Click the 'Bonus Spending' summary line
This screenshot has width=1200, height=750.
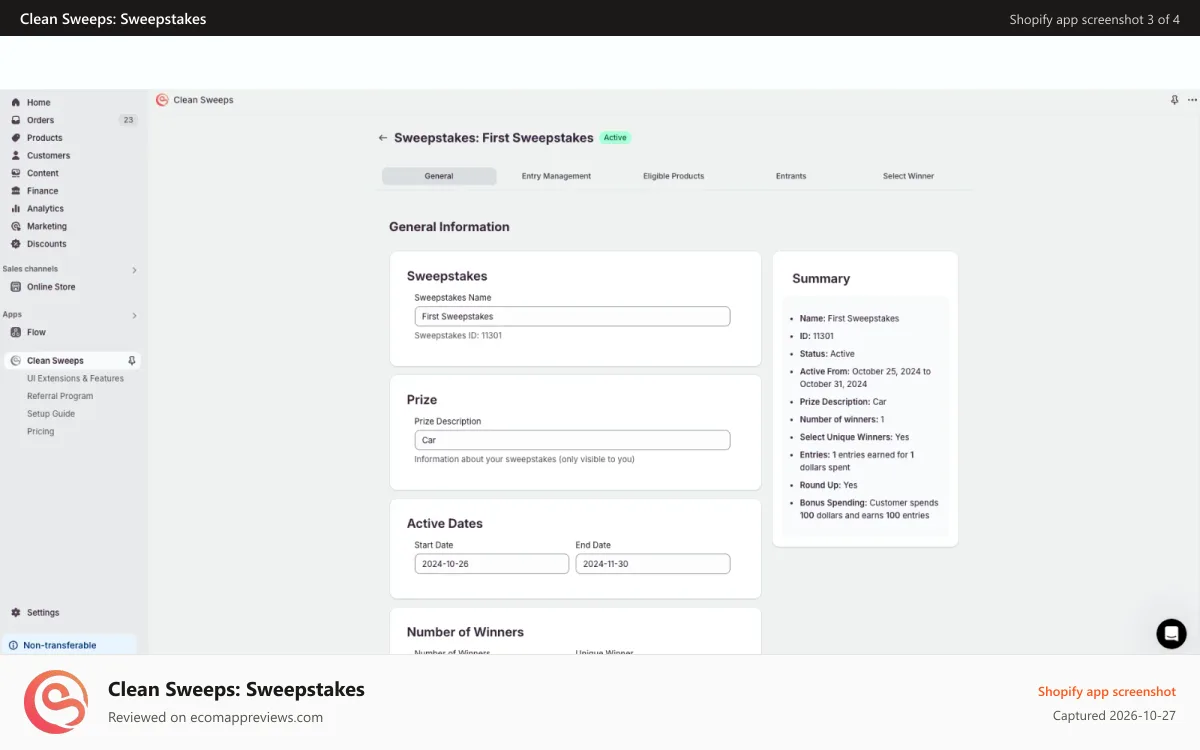(869, 509)
